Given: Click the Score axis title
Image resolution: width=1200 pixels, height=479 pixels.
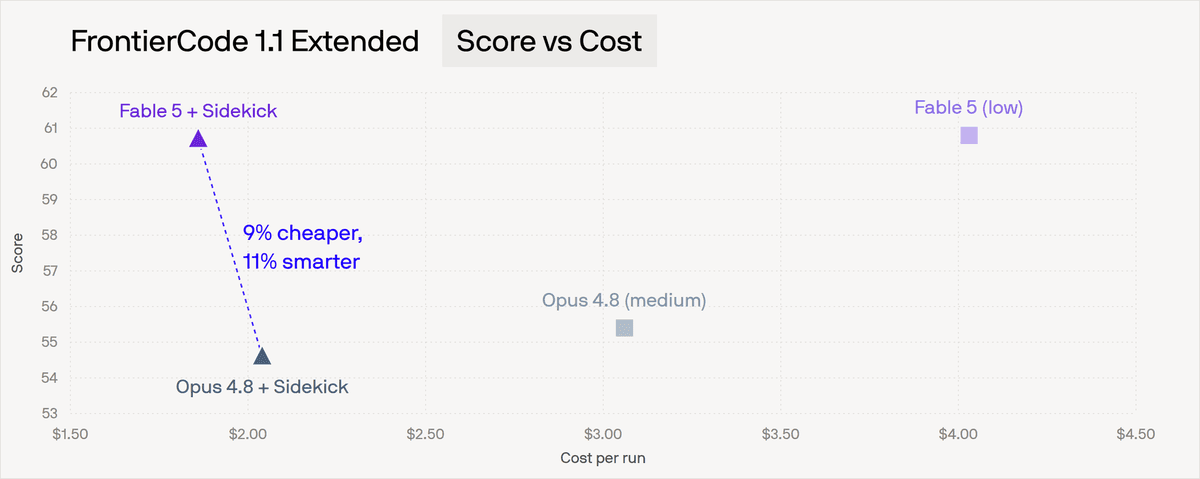Looking at the screenshot, I should pos(17,253).
